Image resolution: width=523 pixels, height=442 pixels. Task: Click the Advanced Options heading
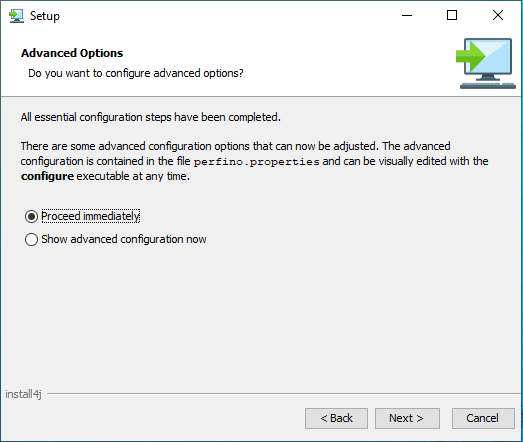coord(72,53)
